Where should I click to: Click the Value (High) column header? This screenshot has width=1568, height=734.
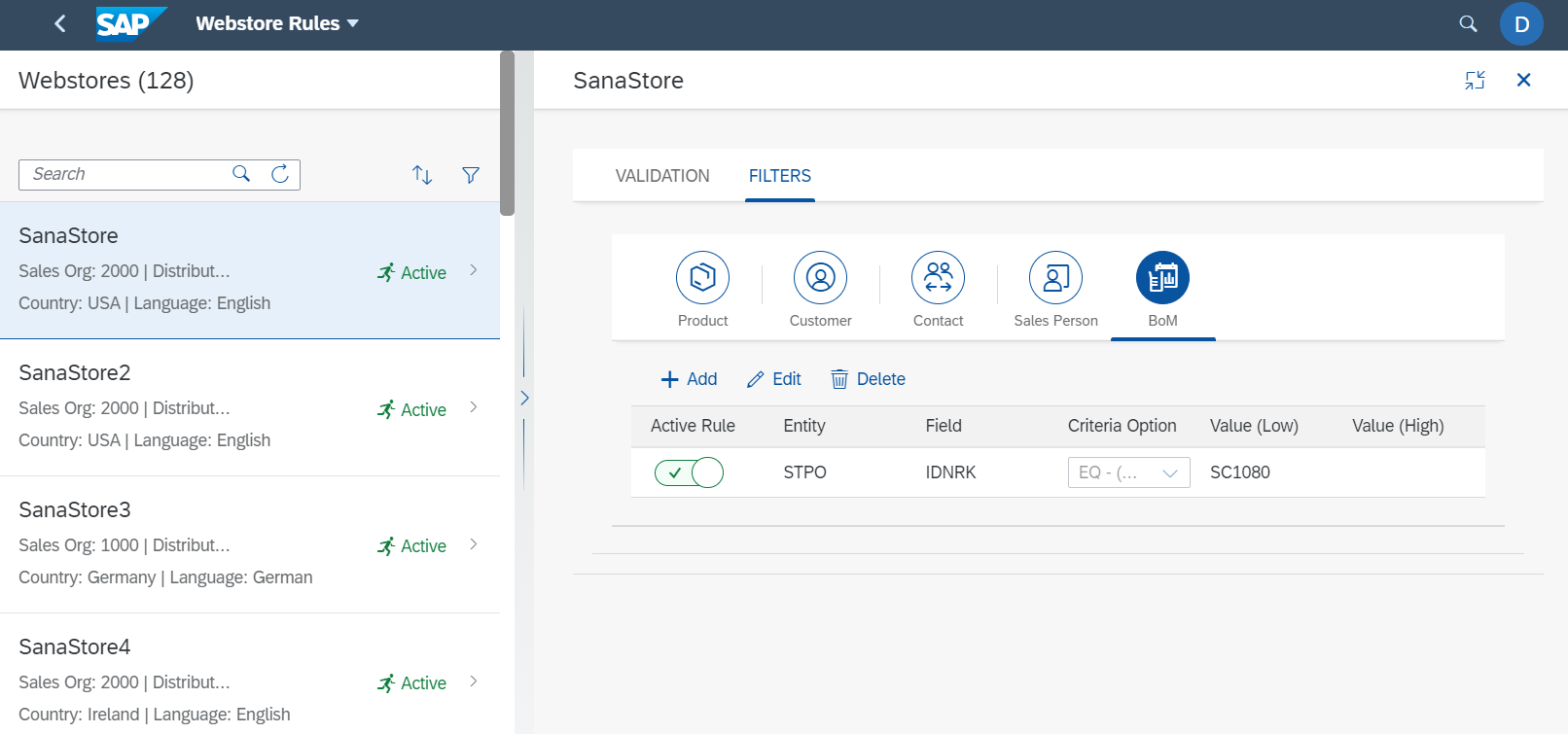click(x=1398, y=426)
